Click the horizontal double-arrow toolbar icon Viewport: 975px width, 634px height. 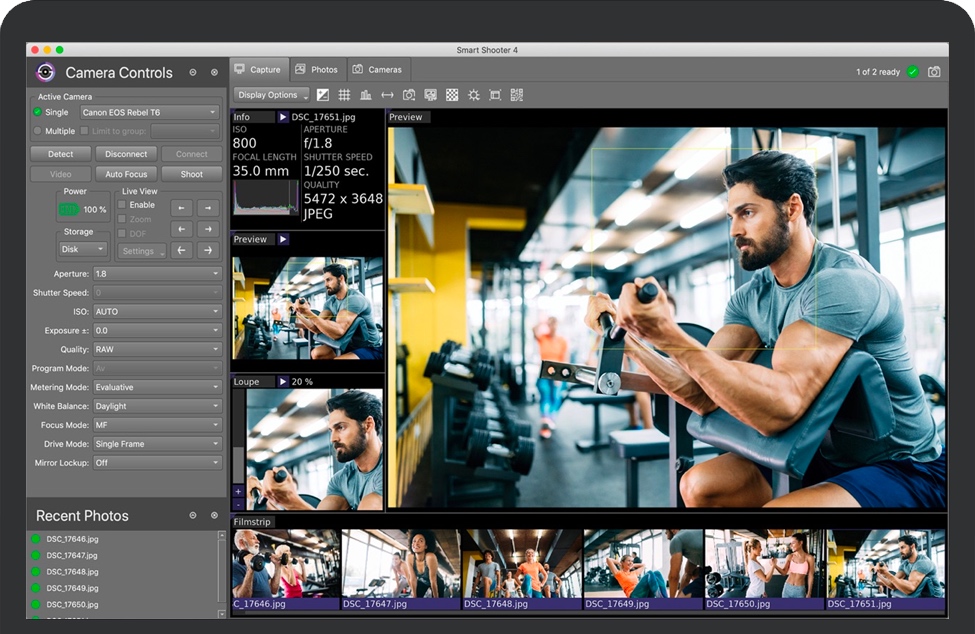tap(387, 95)
